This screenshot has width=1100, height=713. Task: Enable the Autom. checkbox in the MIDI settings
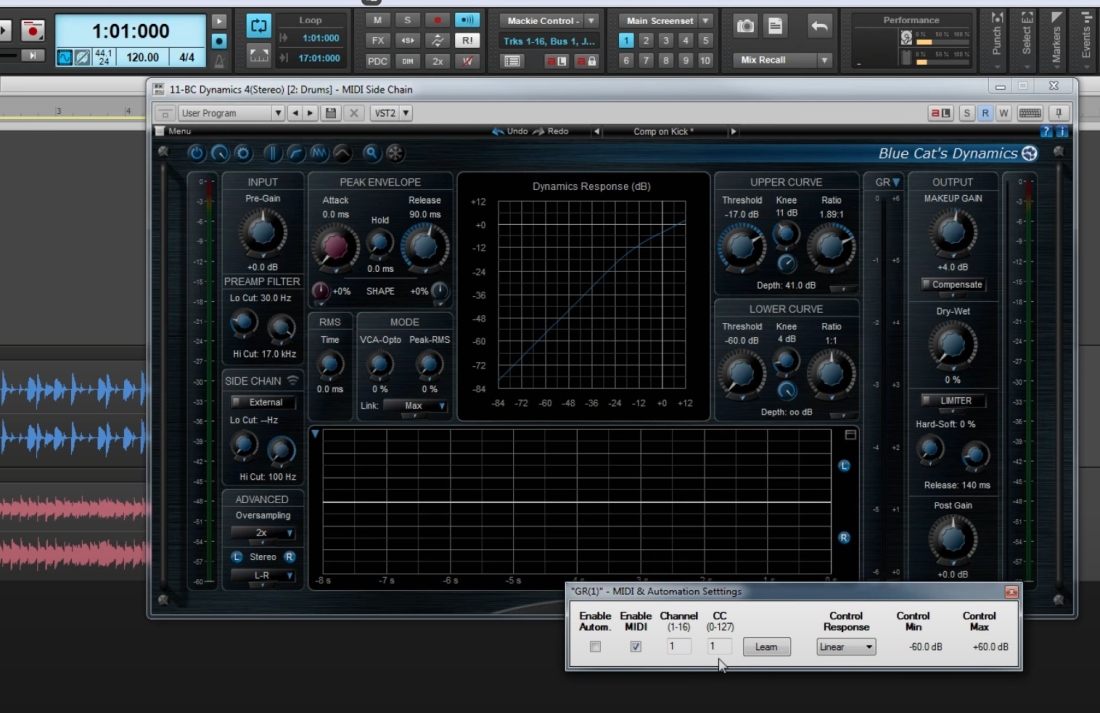coord(595,646)
